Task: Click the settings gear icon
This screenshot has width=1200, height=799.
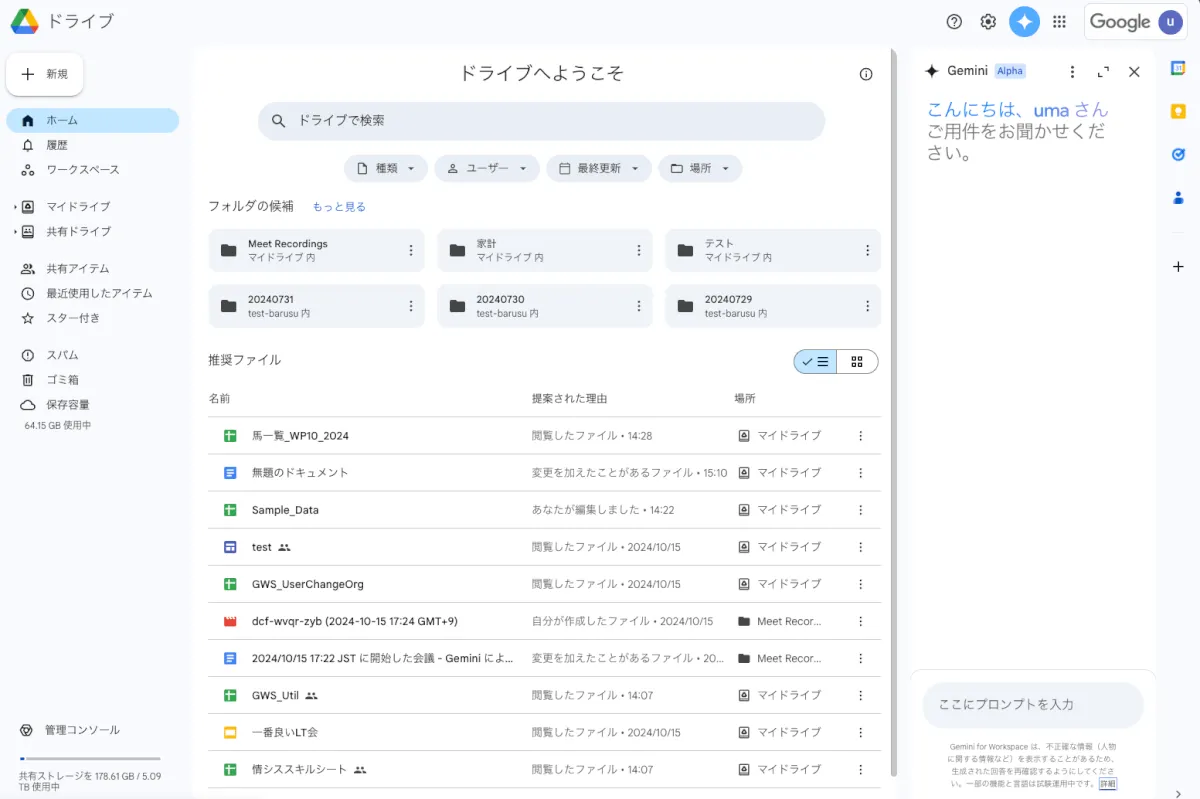Action: (988, 22)
